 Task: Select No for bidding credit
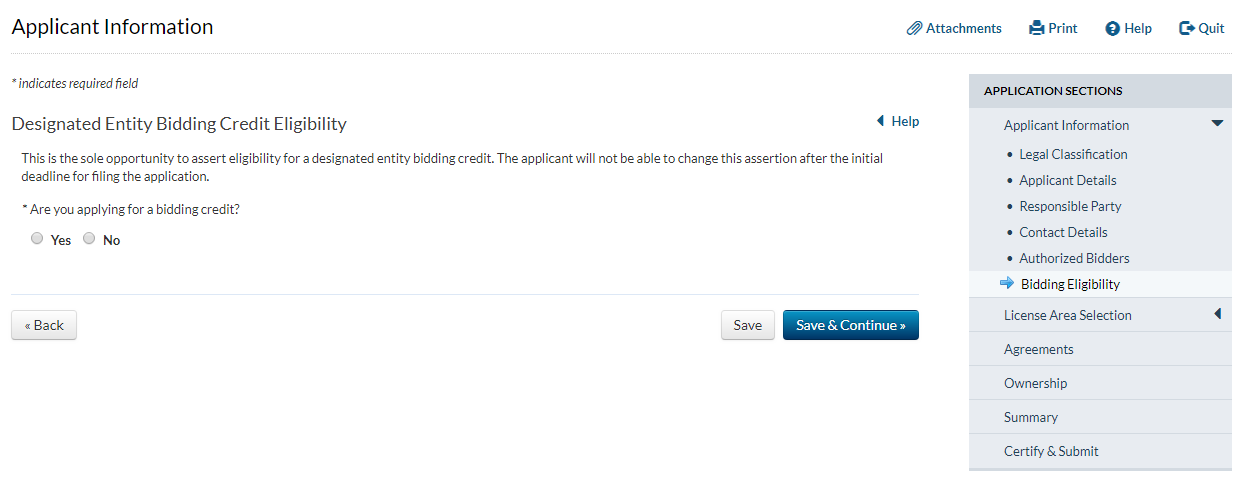coord(89,239)
